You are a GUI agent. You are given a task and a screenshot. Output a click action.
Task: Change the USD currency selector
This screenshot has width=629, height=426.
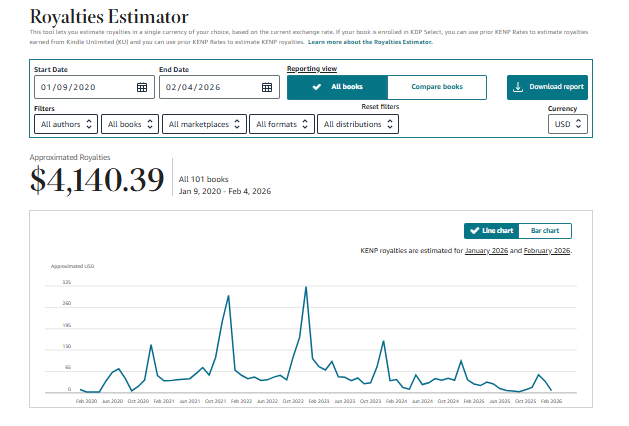pyautogui.click(x=568, y=124)
